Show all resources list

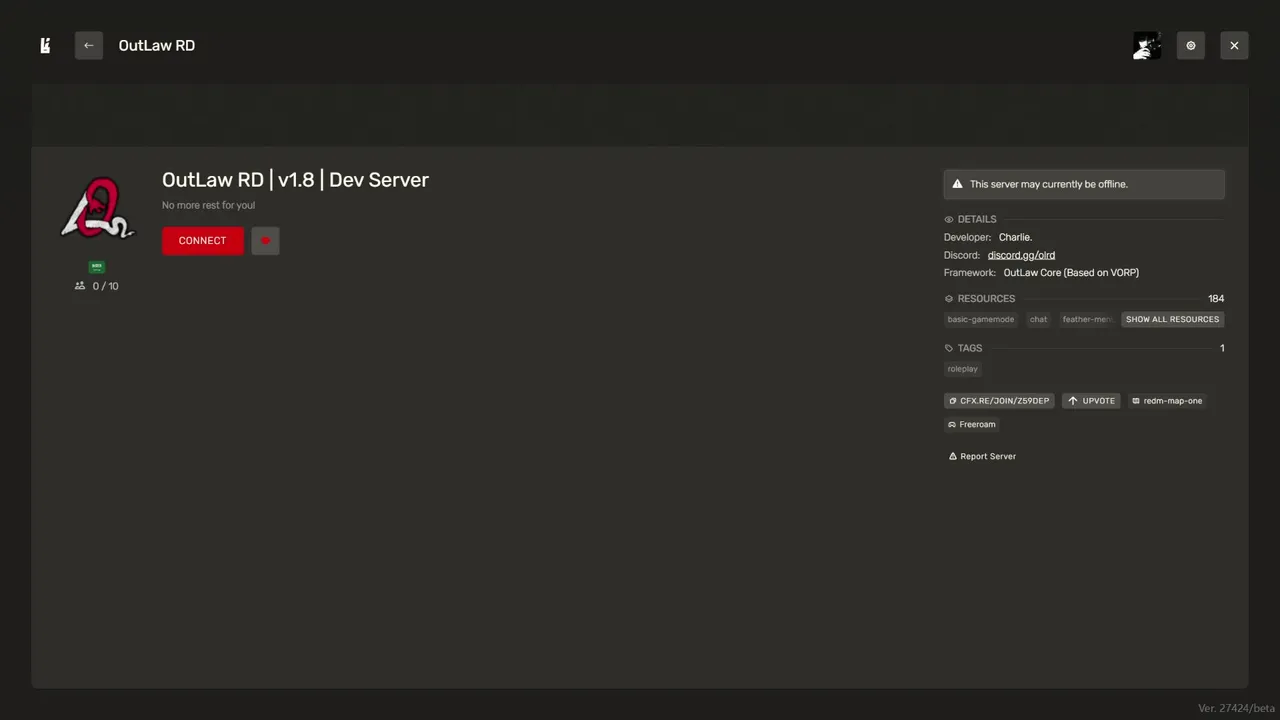click(x=1172, y=319)
